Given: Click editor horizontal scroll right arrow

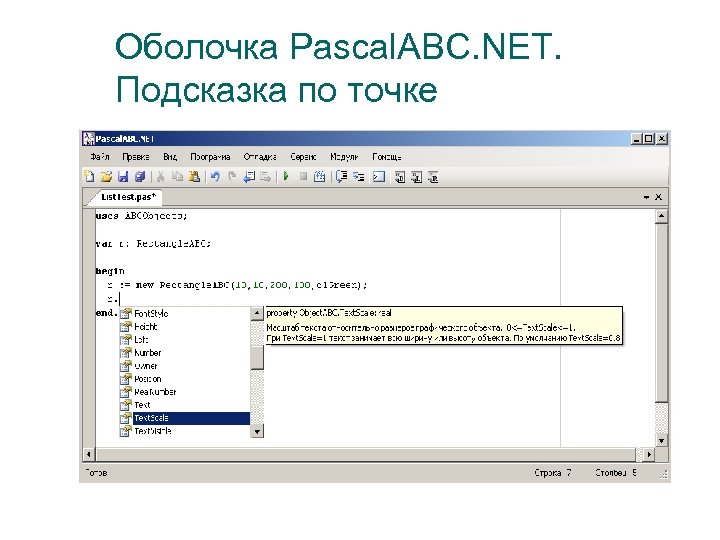Looking at the screenshot, I should [x=648, y=455].
